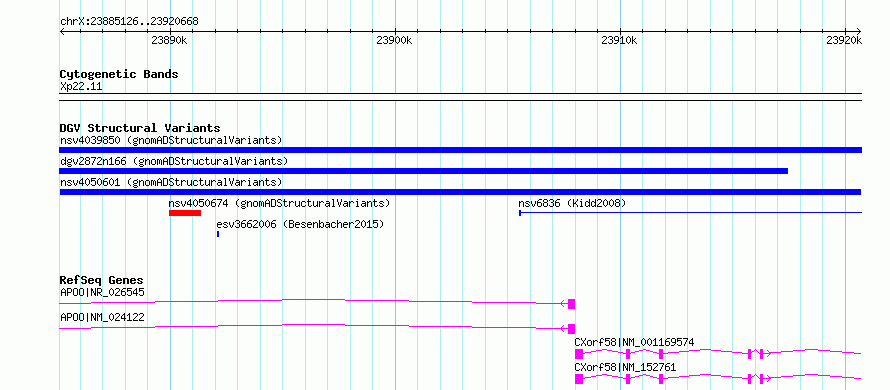Click the CXorf58|NM_152761 gene label
890x390 pixels.
click(x=625, y=367)
